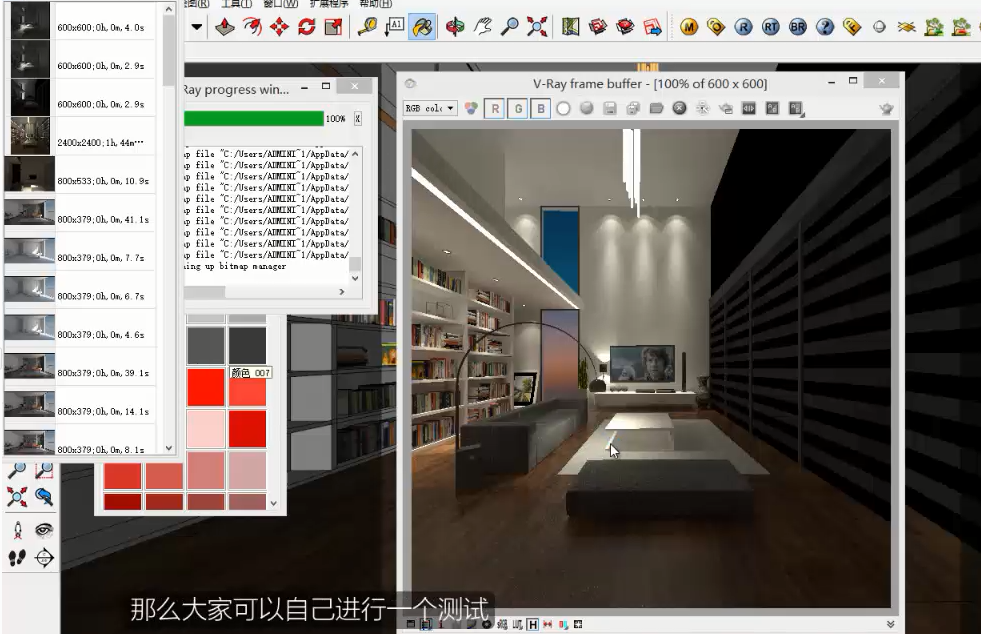
Task: Open V-Ray material editor (M) icon
Action: coord(689,27)
